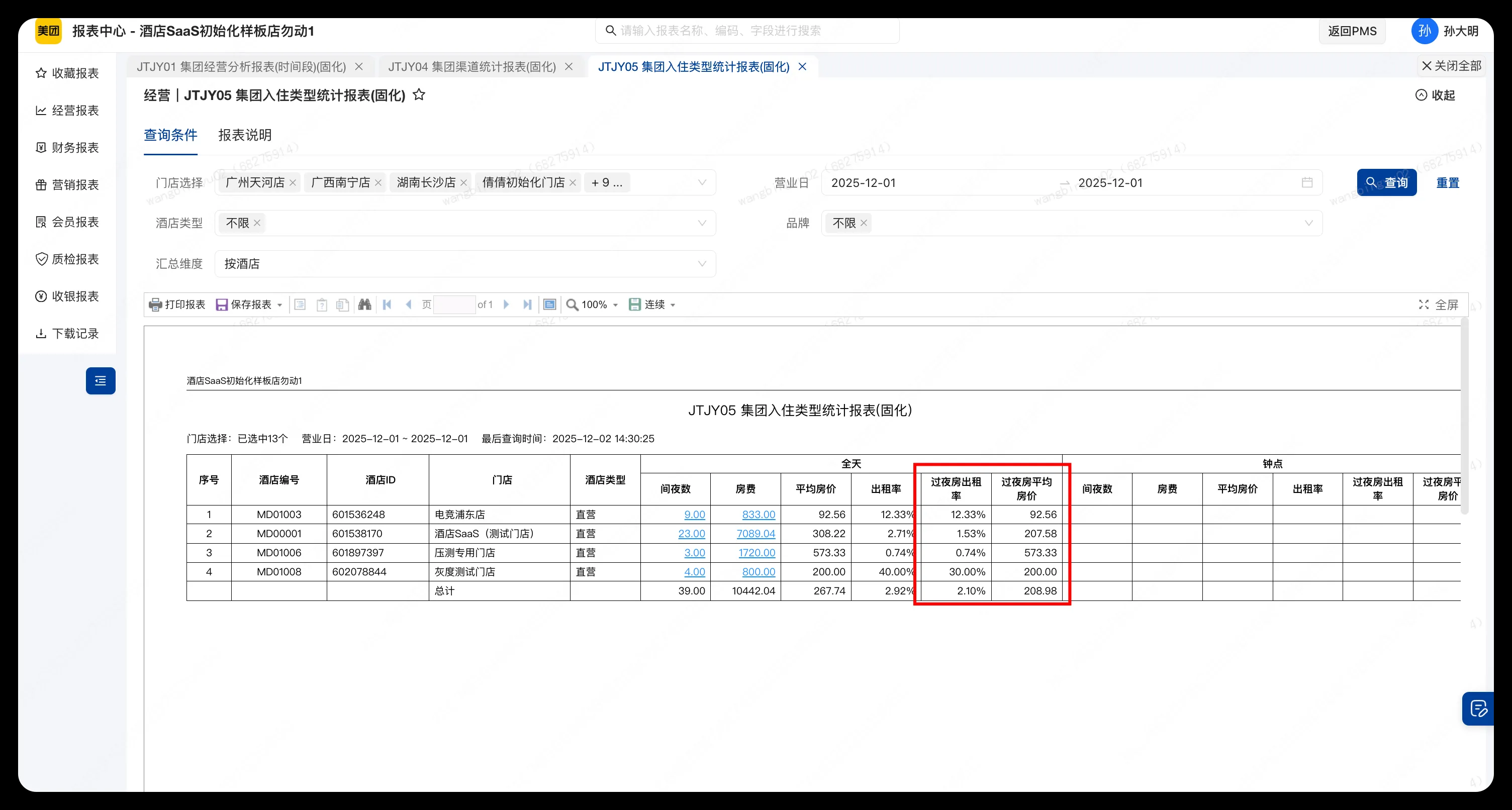Image resolution: width=1512 pixels, height=810 pixels.
Task: Star the JTJY05 report as favorite
Action: [x=419, y=94]
